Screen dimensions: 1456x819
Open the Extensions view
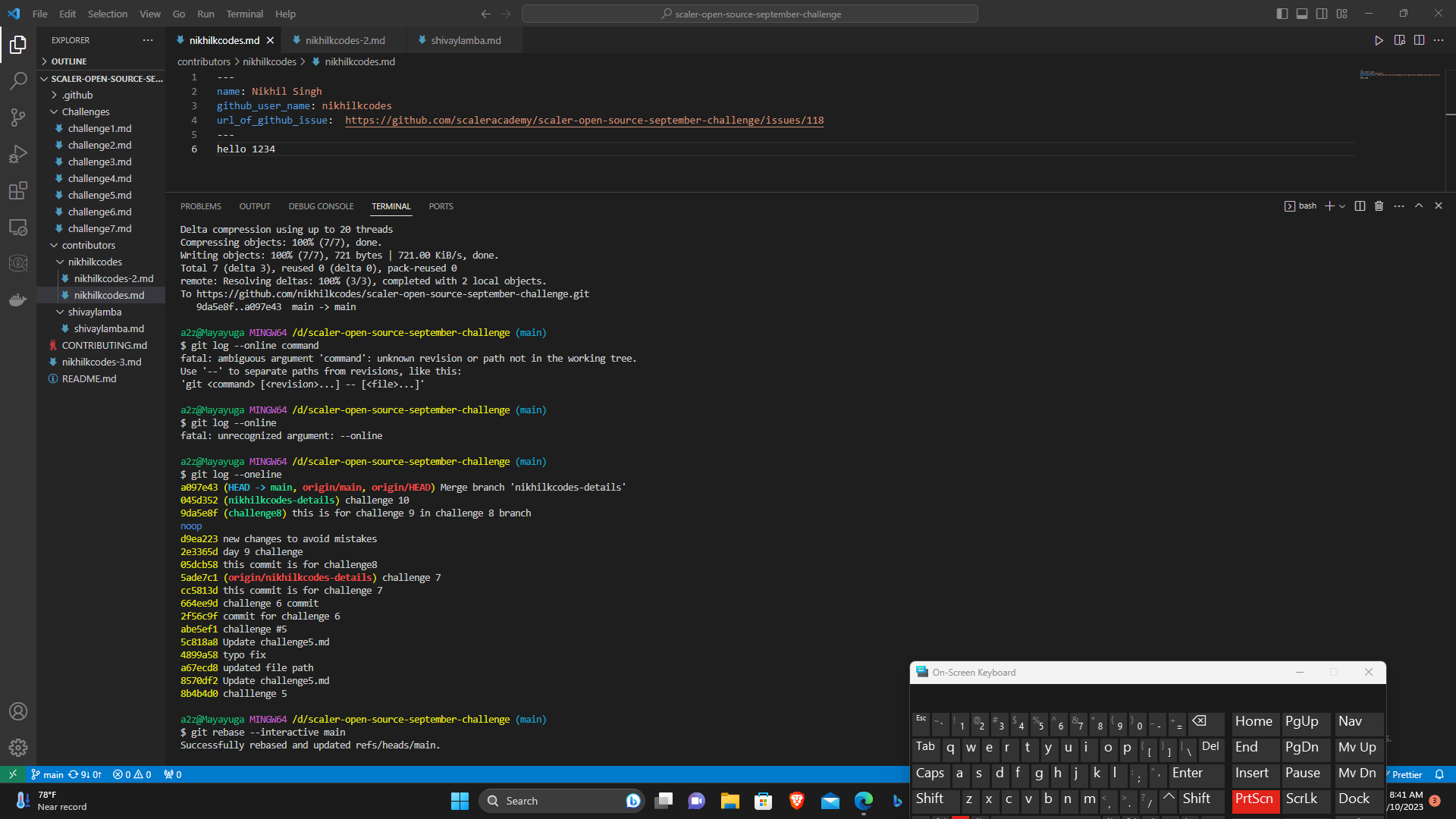18,190
